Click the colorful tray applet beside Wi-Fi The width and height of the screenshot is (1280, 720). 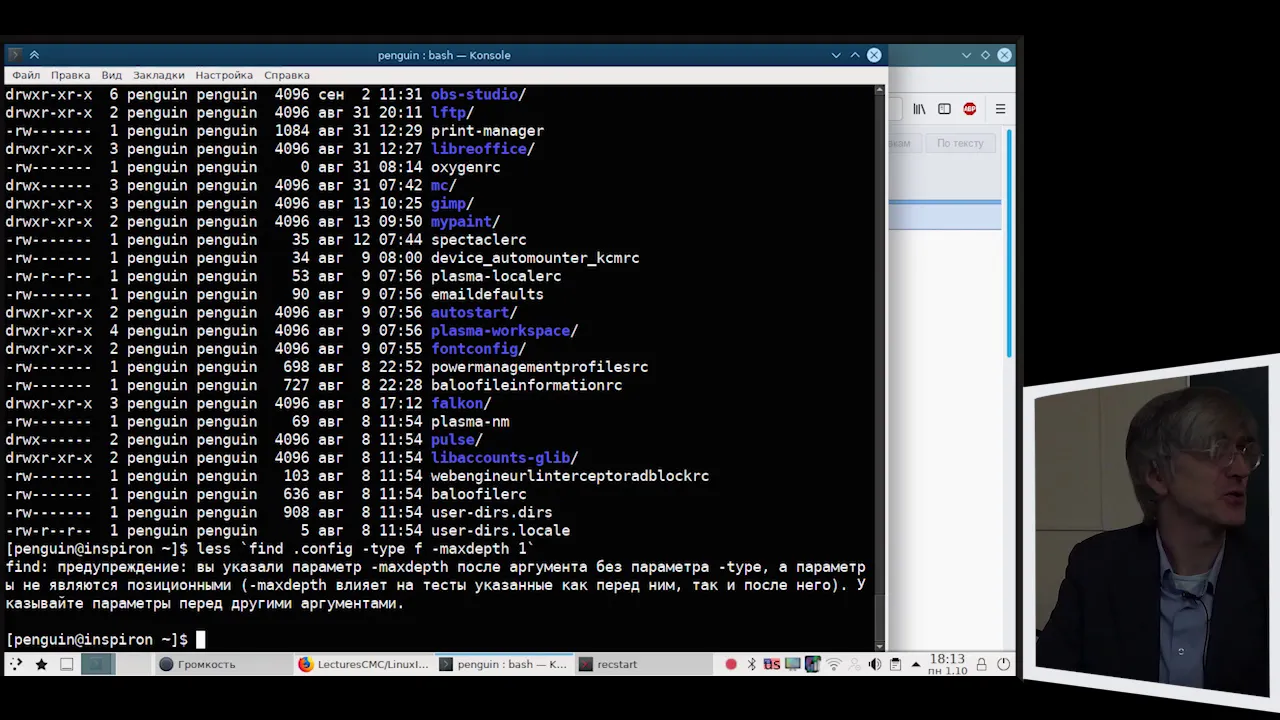coord(813,664)
